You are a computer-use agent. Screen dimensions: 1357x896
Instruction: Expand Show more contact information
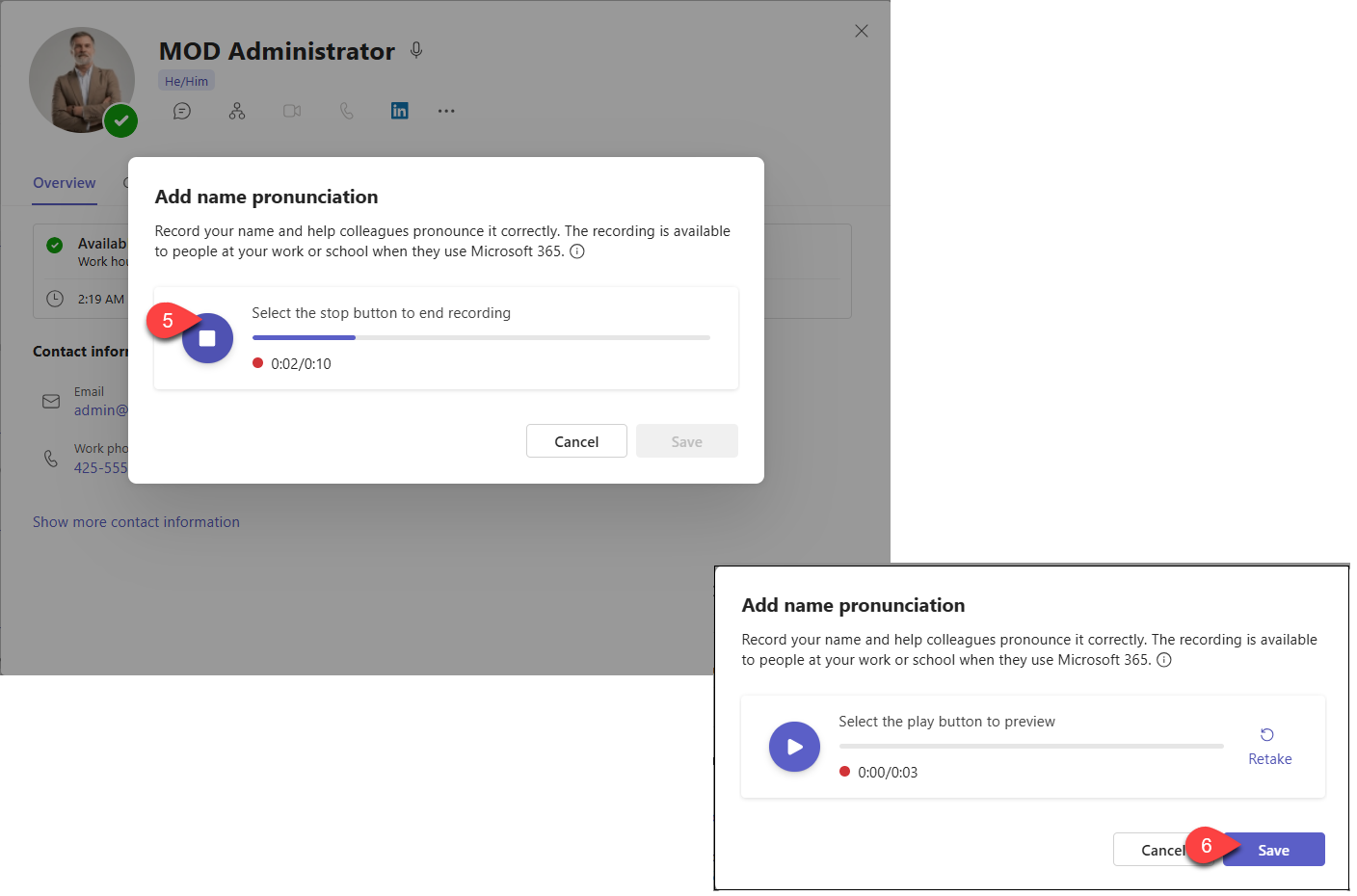coord(136,521)
